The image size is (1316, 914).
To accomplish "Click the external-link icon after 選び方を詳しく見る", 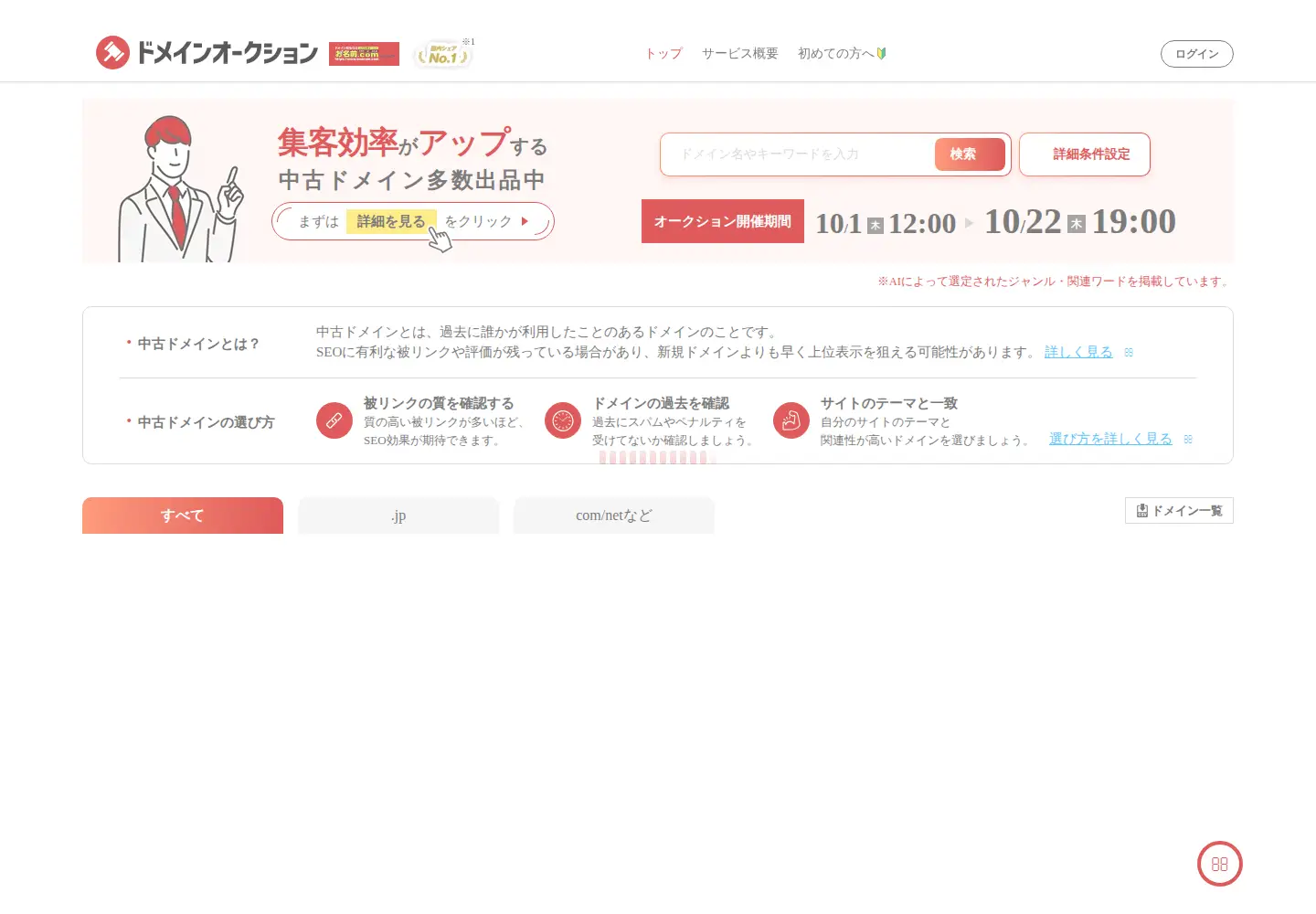I will click(x=1188, y=439).
